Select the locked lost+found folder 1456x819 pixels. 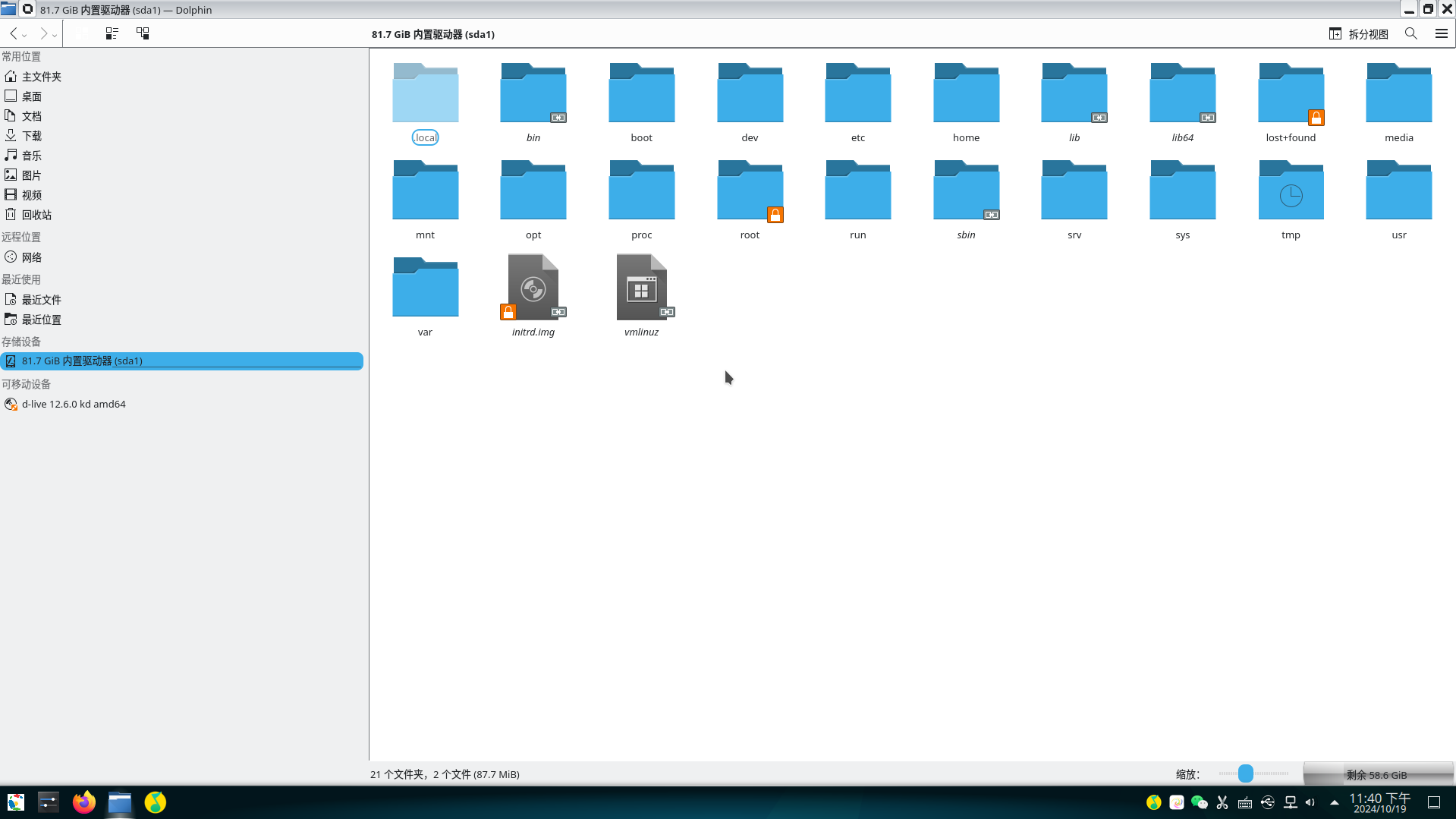(x=1291, y=93)
